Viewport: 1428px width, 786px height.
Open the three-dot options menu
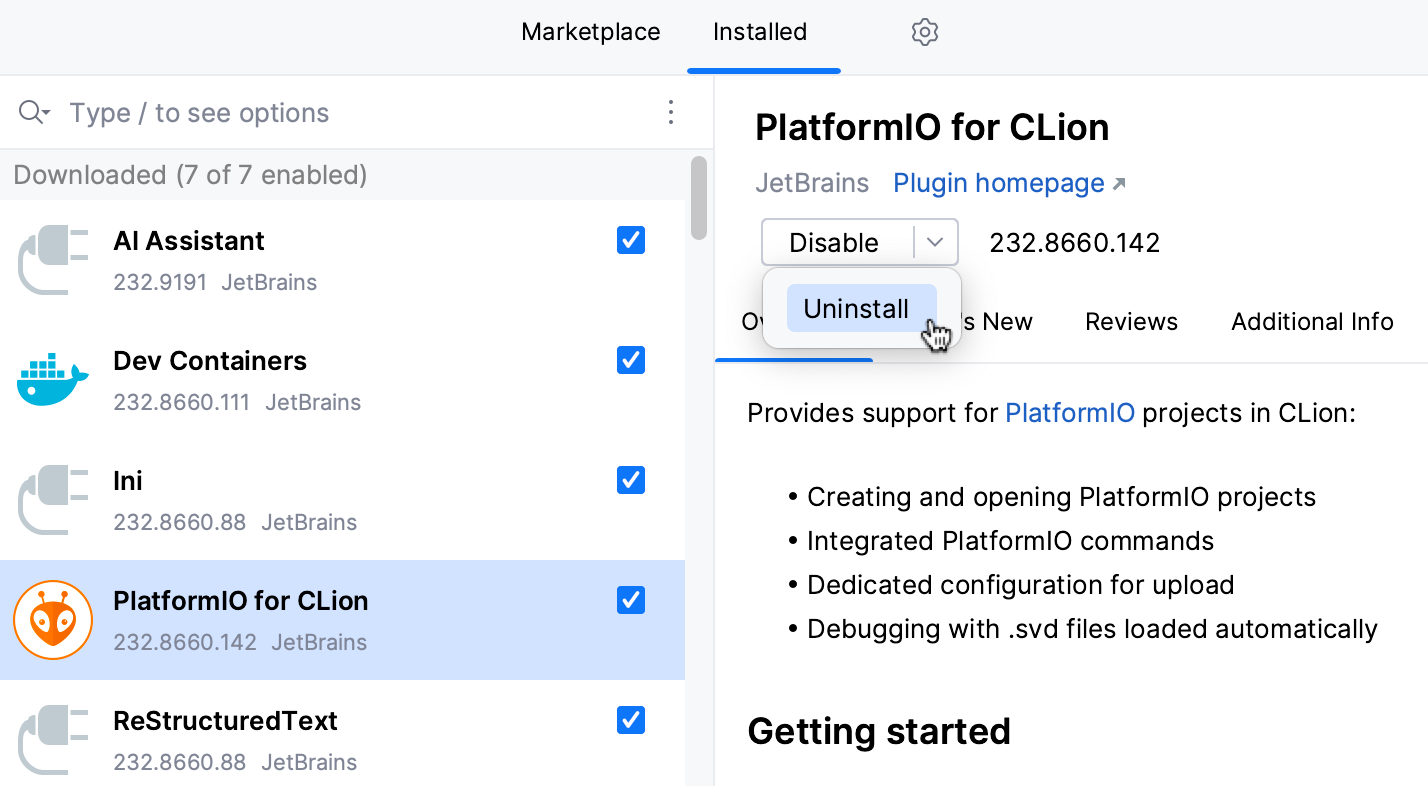[x=671, y=112]
